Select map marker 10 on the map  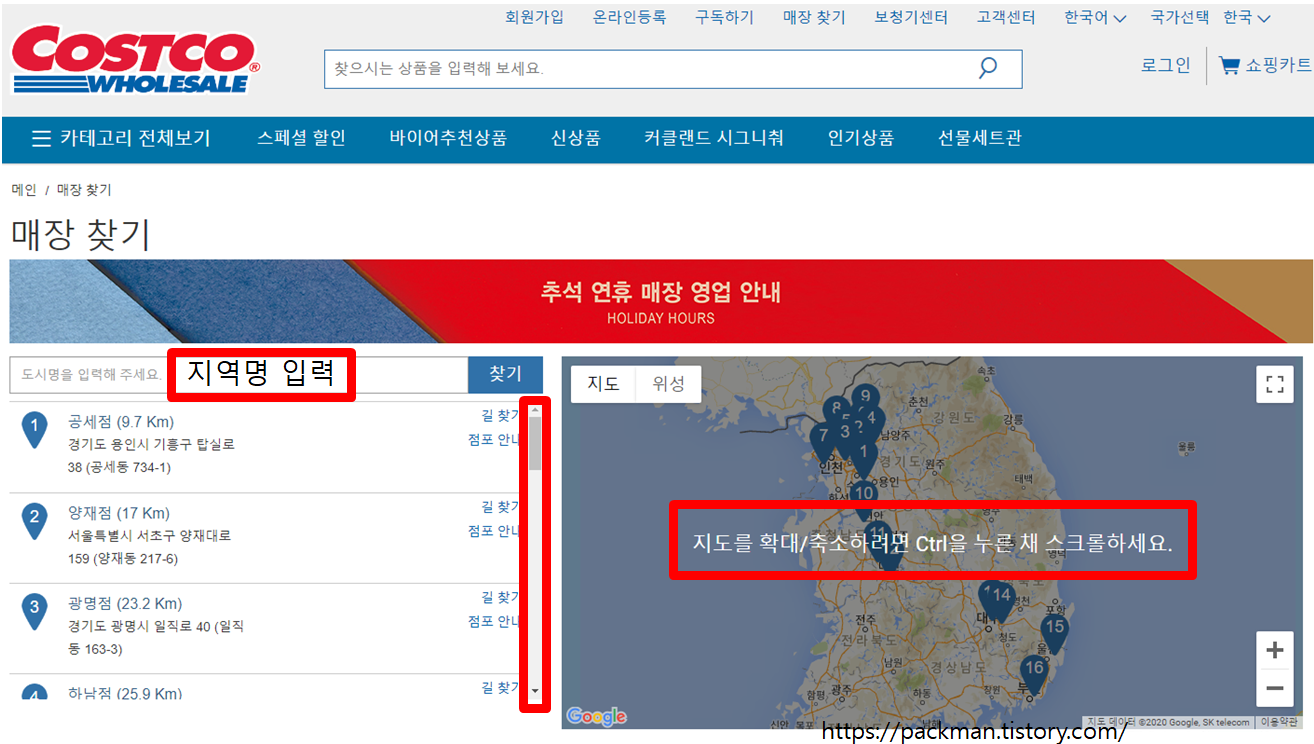(x=864, y=497)
